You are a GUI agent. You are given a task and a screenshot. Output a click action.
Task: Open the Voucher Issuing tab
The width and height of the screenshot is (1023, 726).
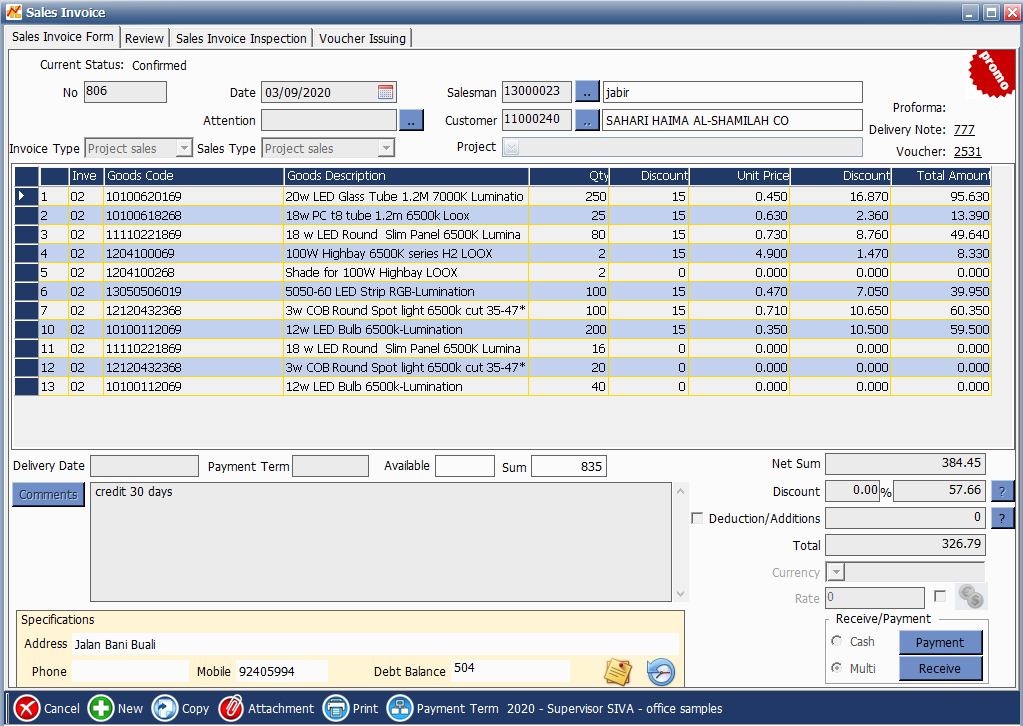coord(362,38)
